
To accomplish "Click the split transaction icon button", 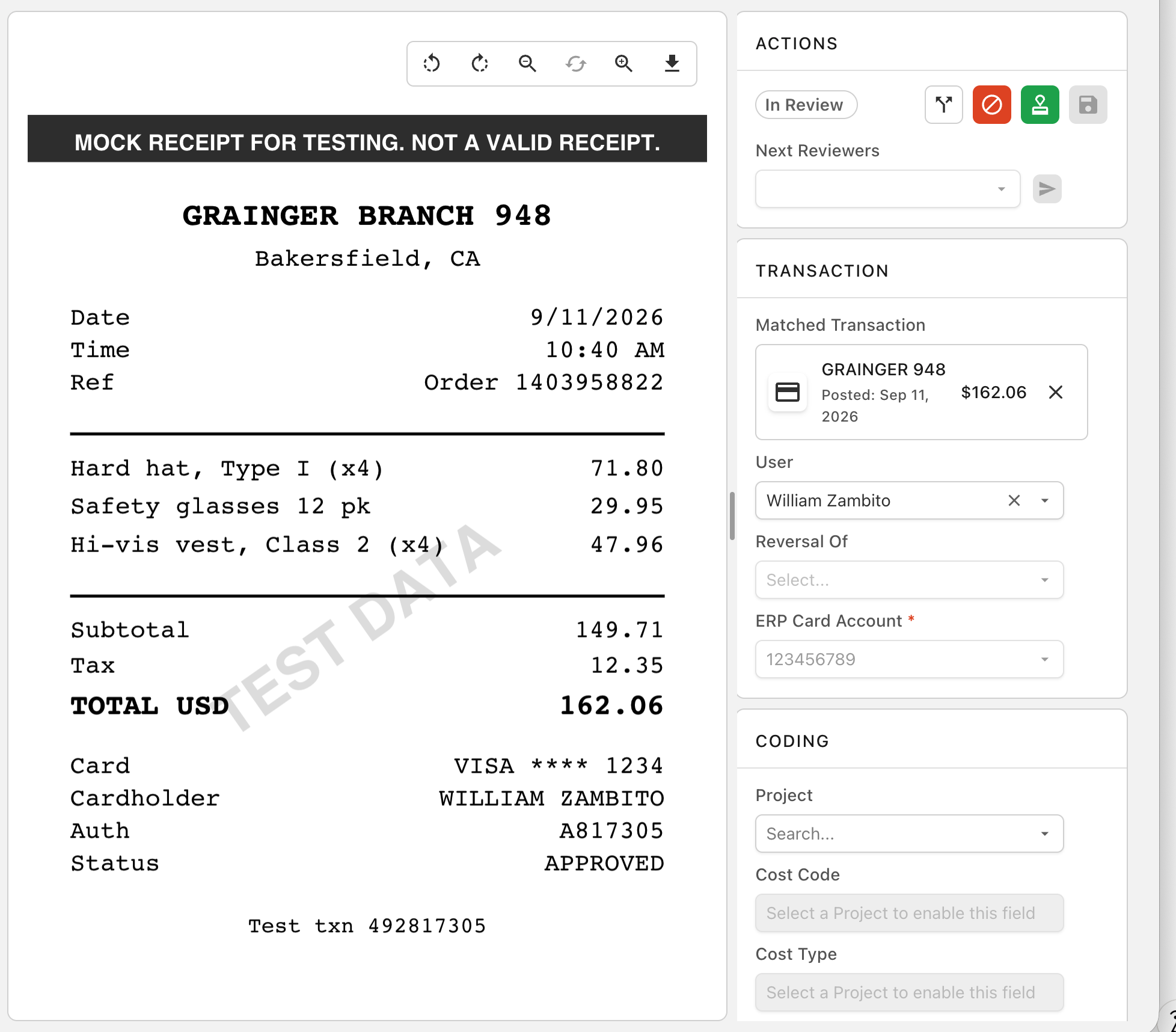I will point(944,105).
